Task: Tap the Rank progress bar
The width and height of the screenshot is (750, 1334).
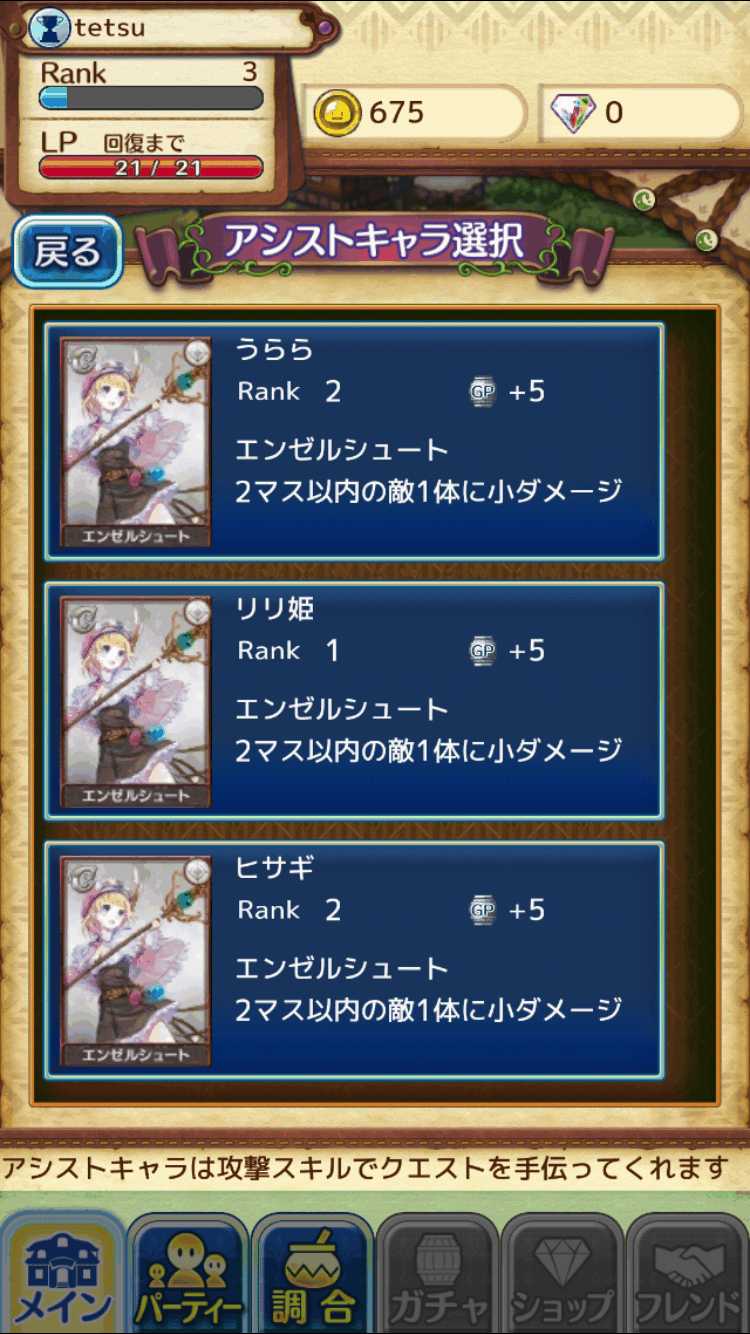Action: coord(151,98)
